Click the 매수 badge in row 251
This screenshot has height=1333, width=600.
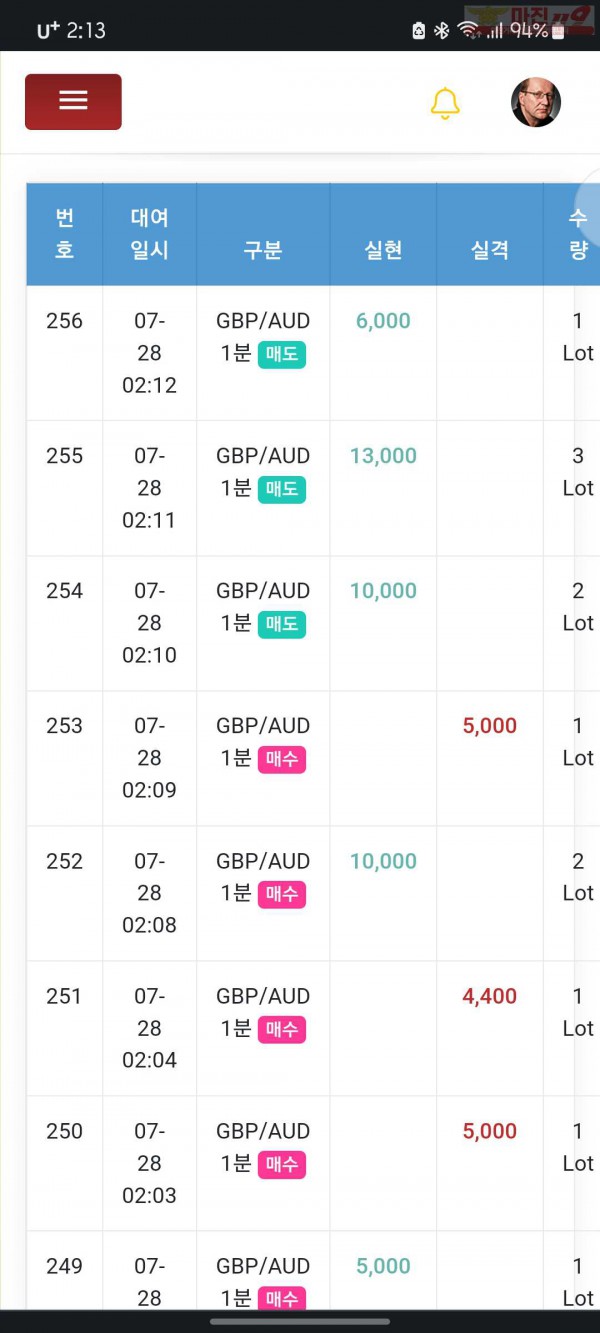click(282, 1030)
